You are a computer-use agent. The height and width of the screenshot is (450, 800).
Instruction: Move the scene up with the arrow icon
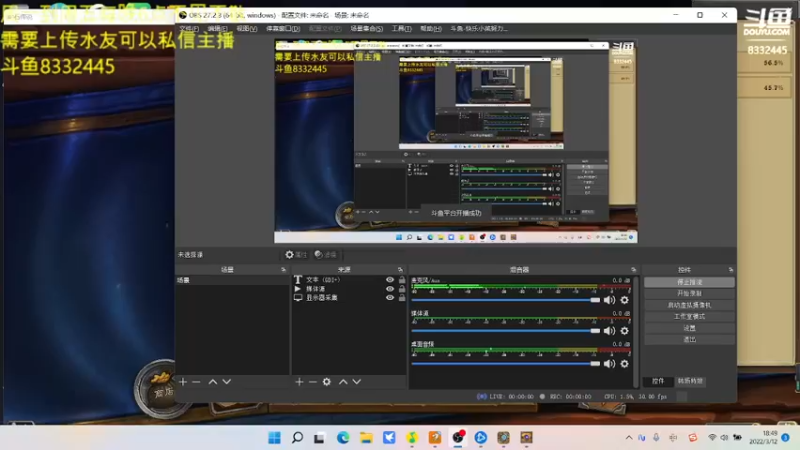pos(213,382)
